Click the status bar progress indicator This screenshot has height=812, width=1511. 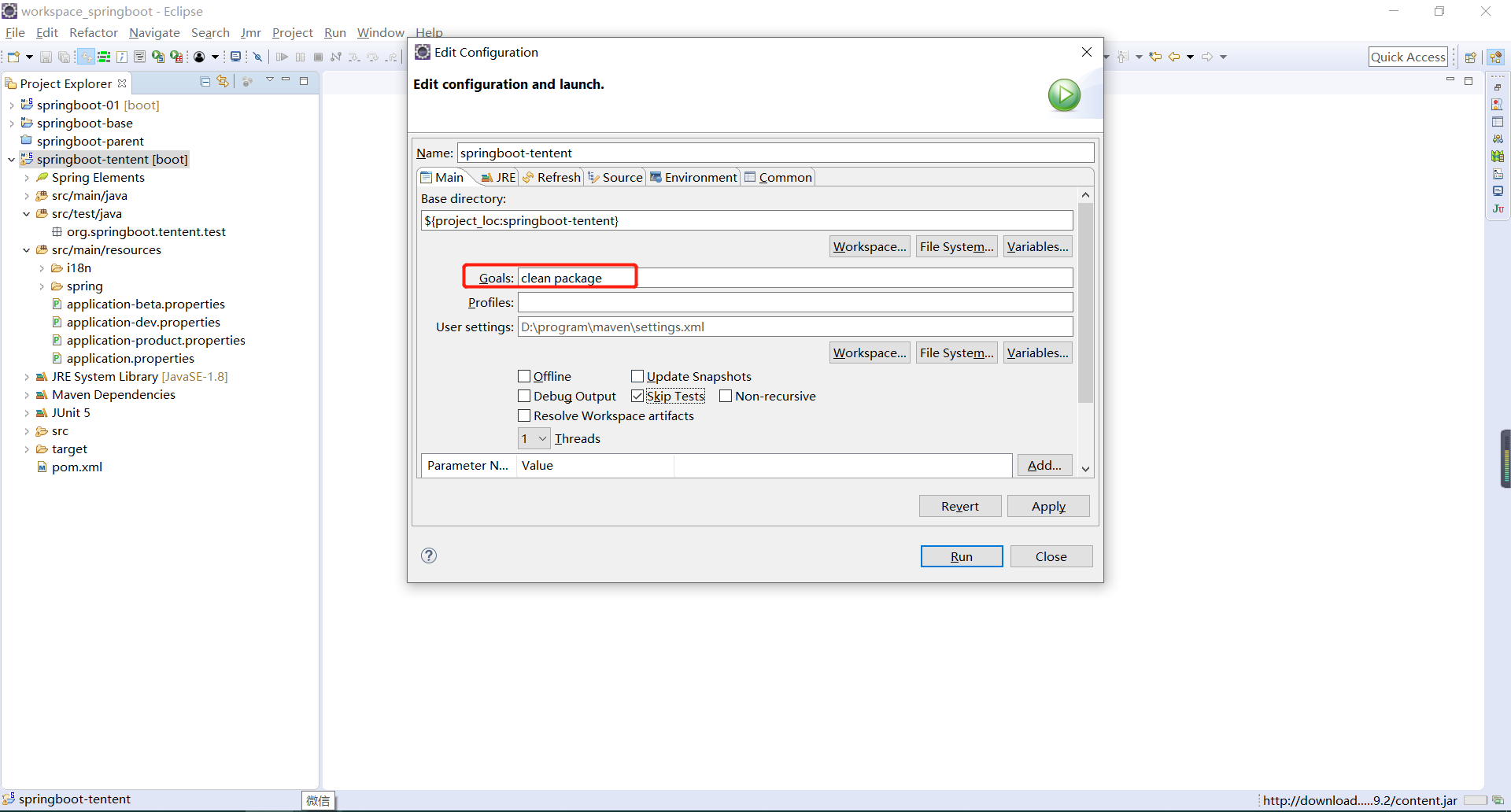pyautogui.click(x=1475, y=800)
